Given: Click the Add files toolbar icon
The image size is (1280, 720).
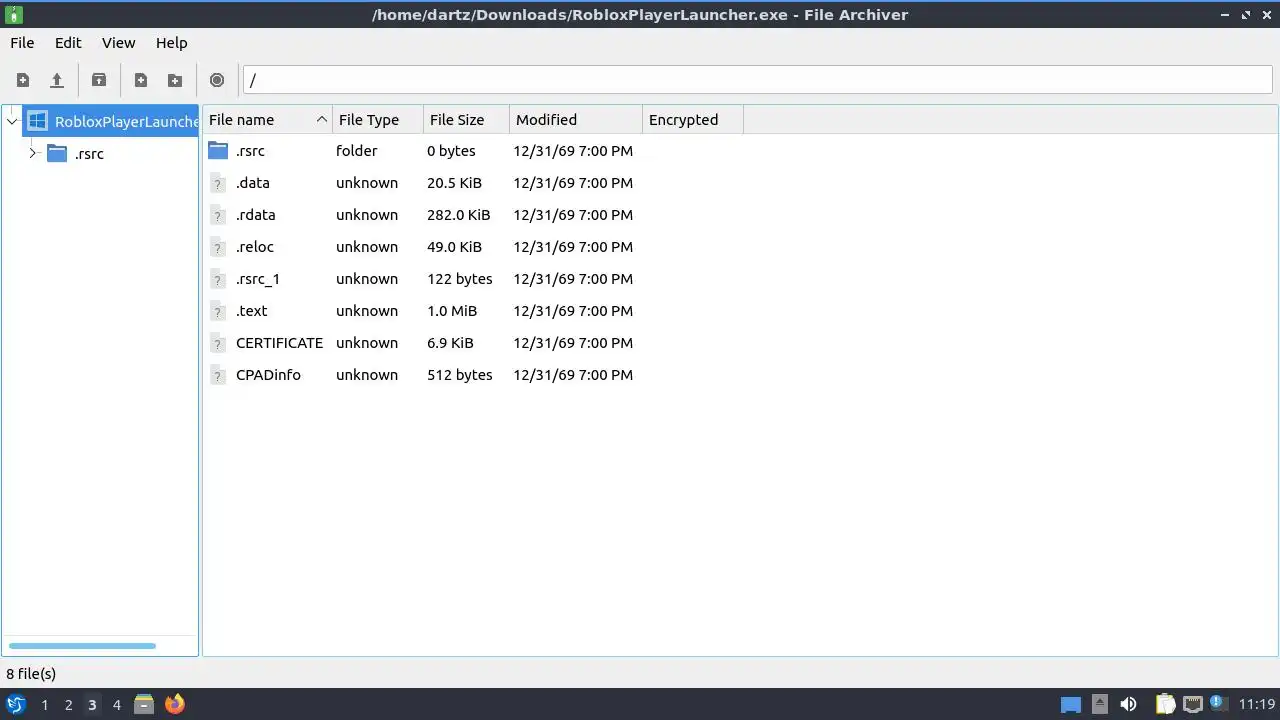Looking at the screenshot, I should [141, 80].
